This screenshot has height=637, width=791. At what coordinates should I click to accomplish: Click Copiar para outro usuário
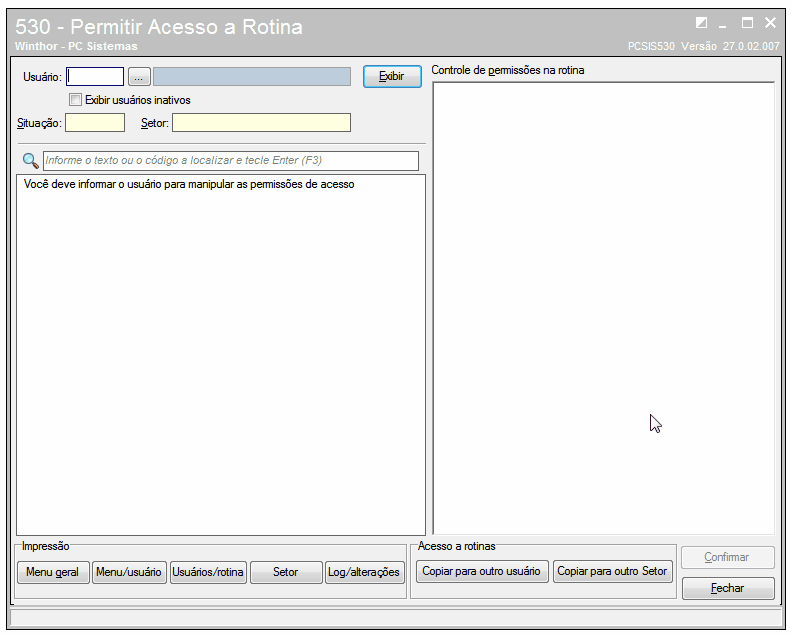click(x=482, y=571)
